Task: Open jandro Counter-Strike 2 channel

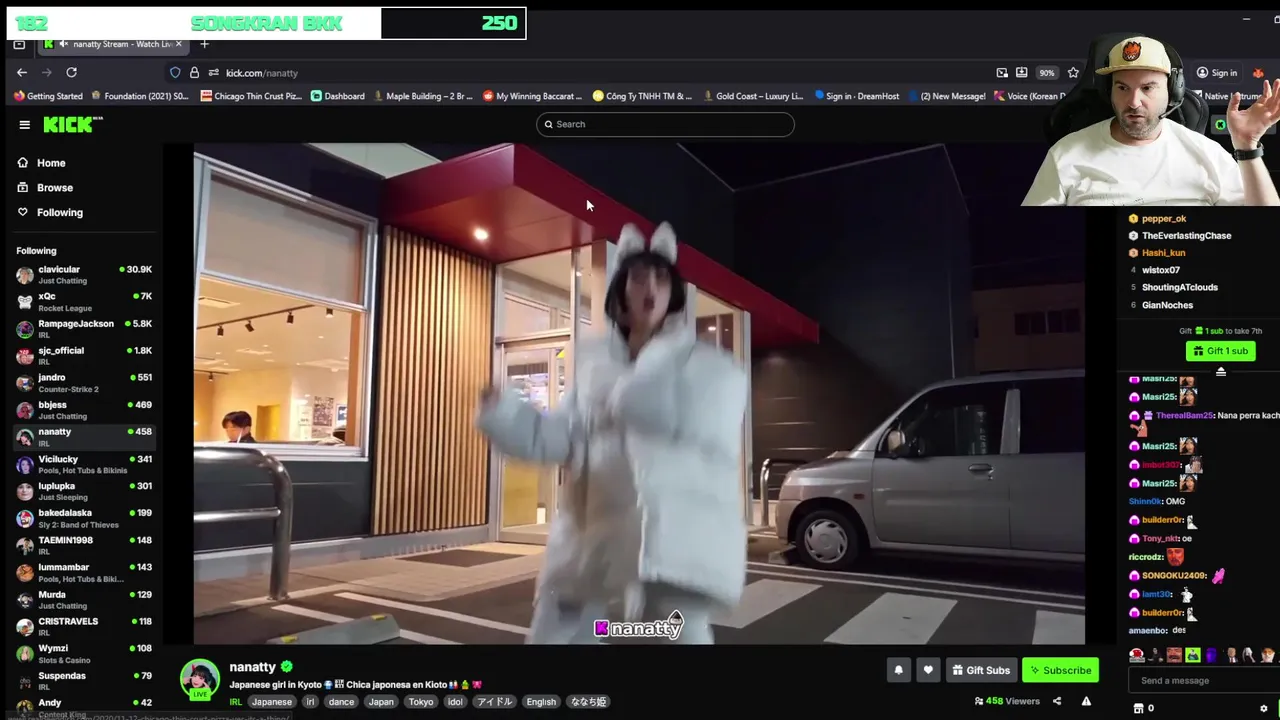Action: 84,382
